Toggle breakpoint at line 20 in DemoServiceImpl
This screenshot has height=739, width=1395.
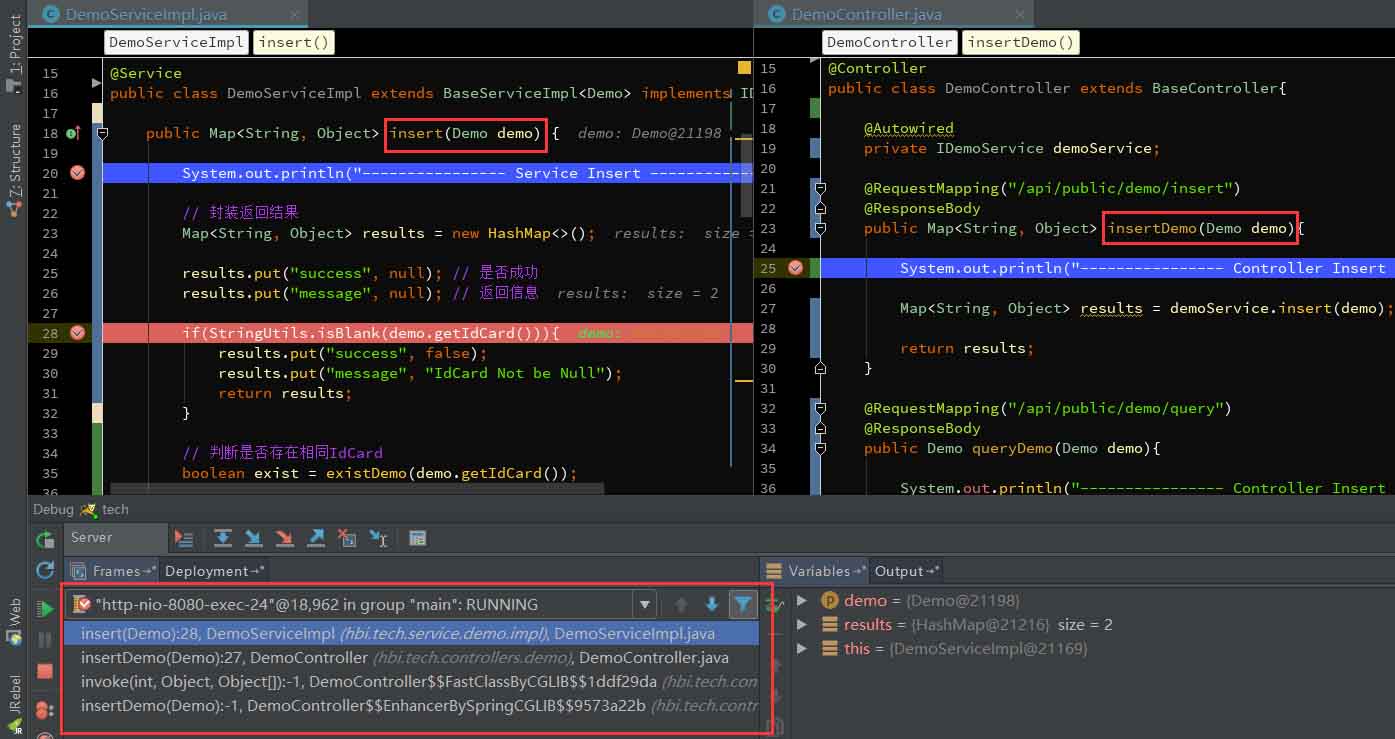(x=77, y=173)
